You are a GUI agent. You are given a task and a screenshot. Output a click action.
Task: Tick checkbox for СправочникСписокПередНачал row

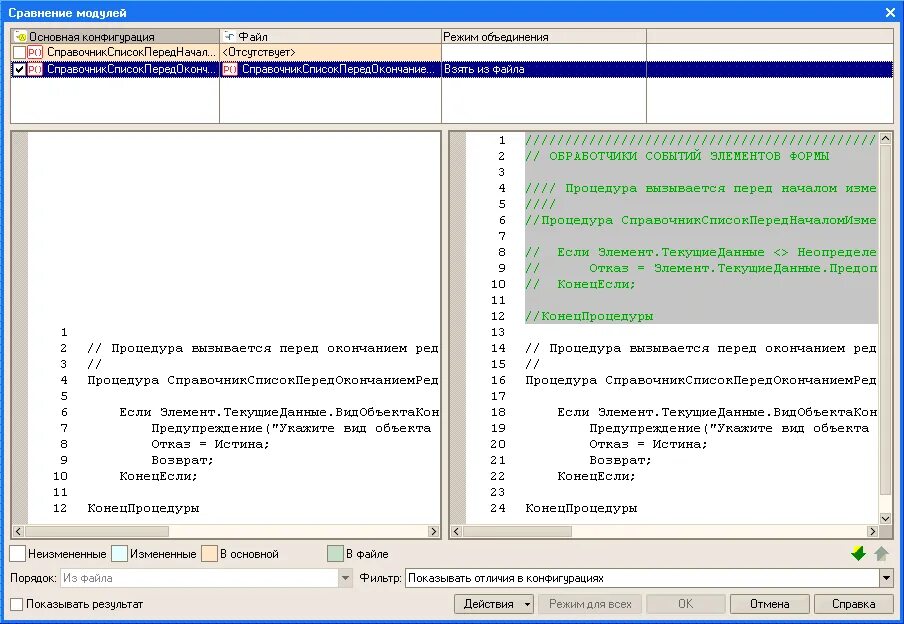[19, 52]
